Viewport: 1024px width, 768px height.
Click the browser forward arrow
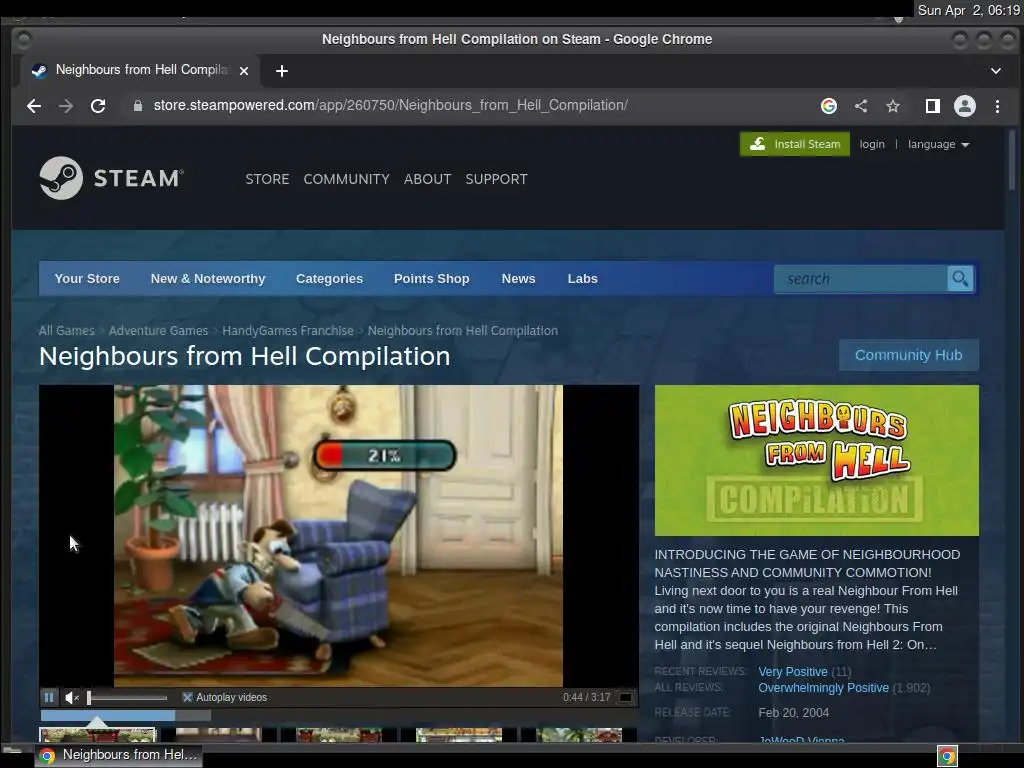pyautogui.click(x=66, y=106)
